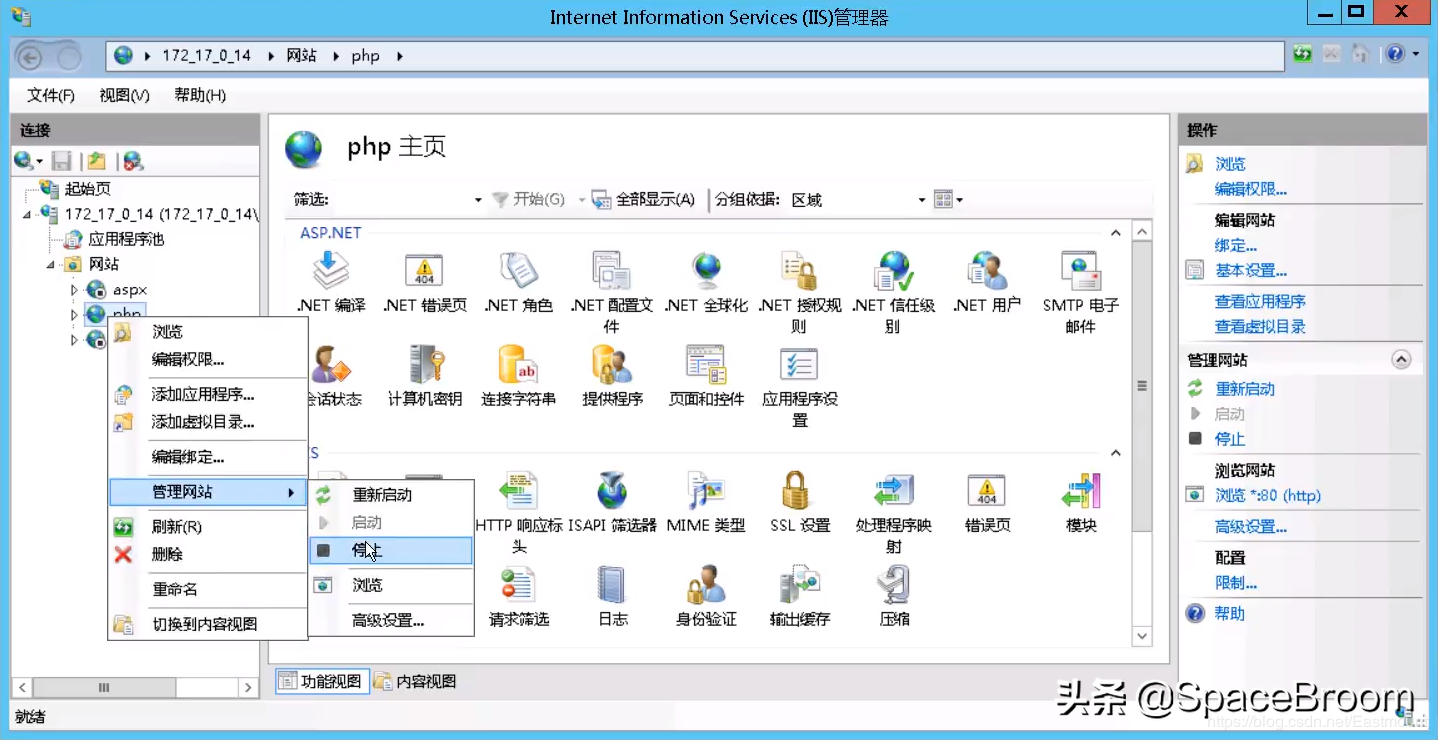Click the navigation back arrow button
This screenshot has width=1438, height=740.
tap(29, 57)
